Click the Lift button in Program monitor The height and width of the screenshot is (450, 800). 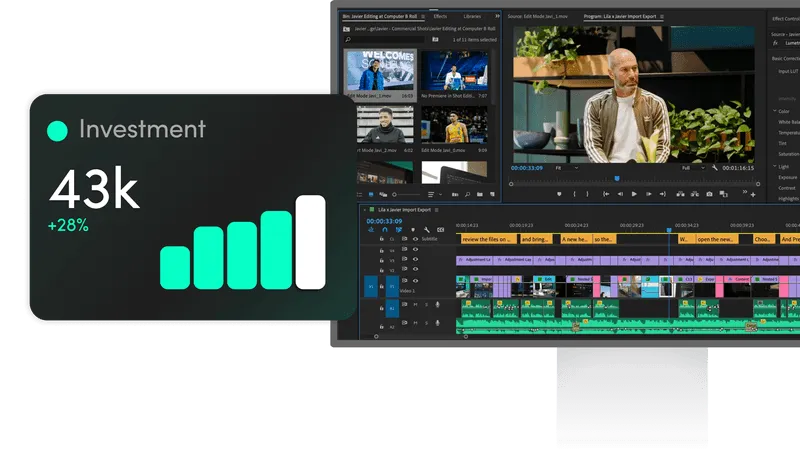point(680,194)
